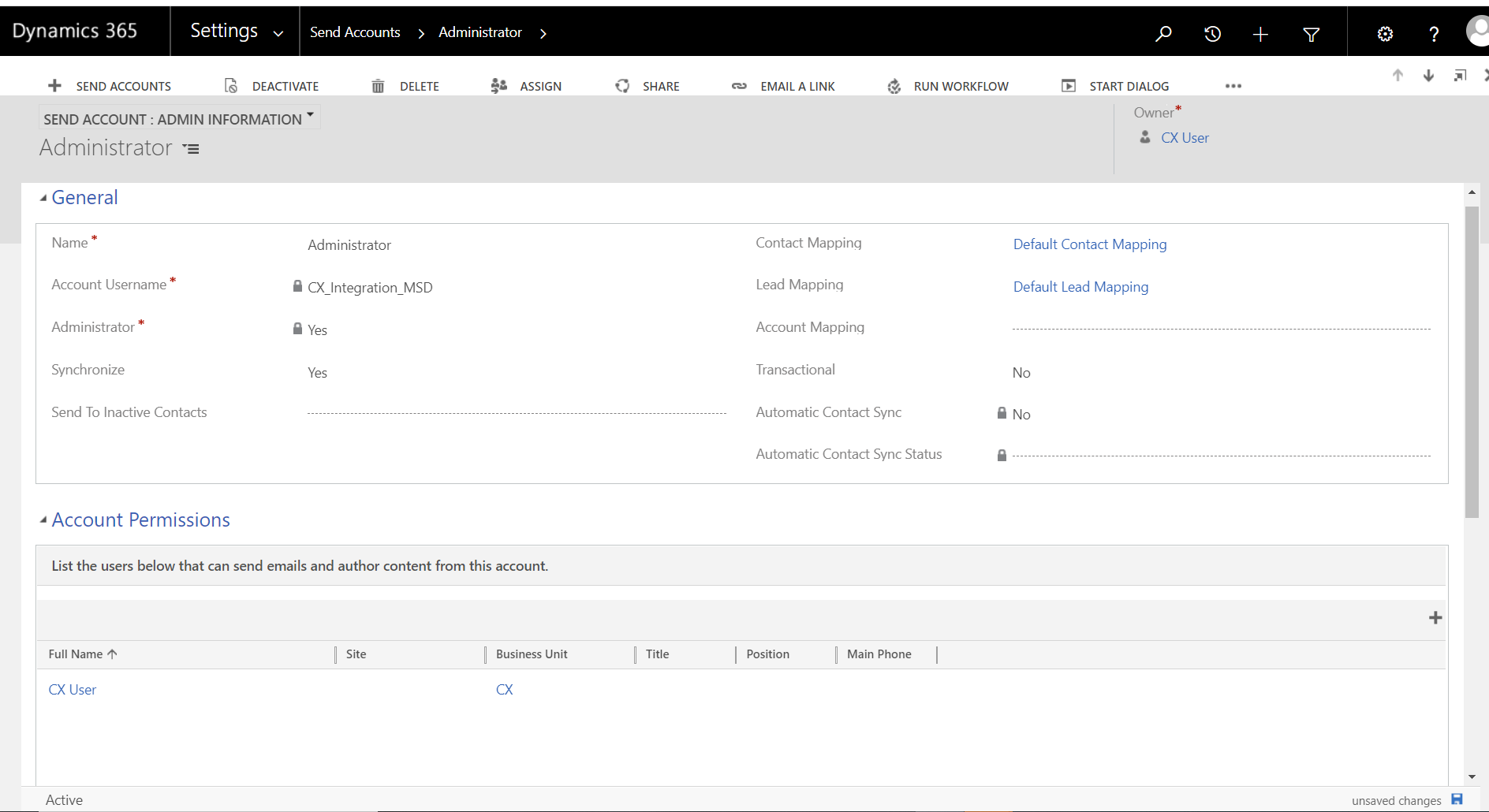Click the EMAIL A LINK command

point(797,86)
